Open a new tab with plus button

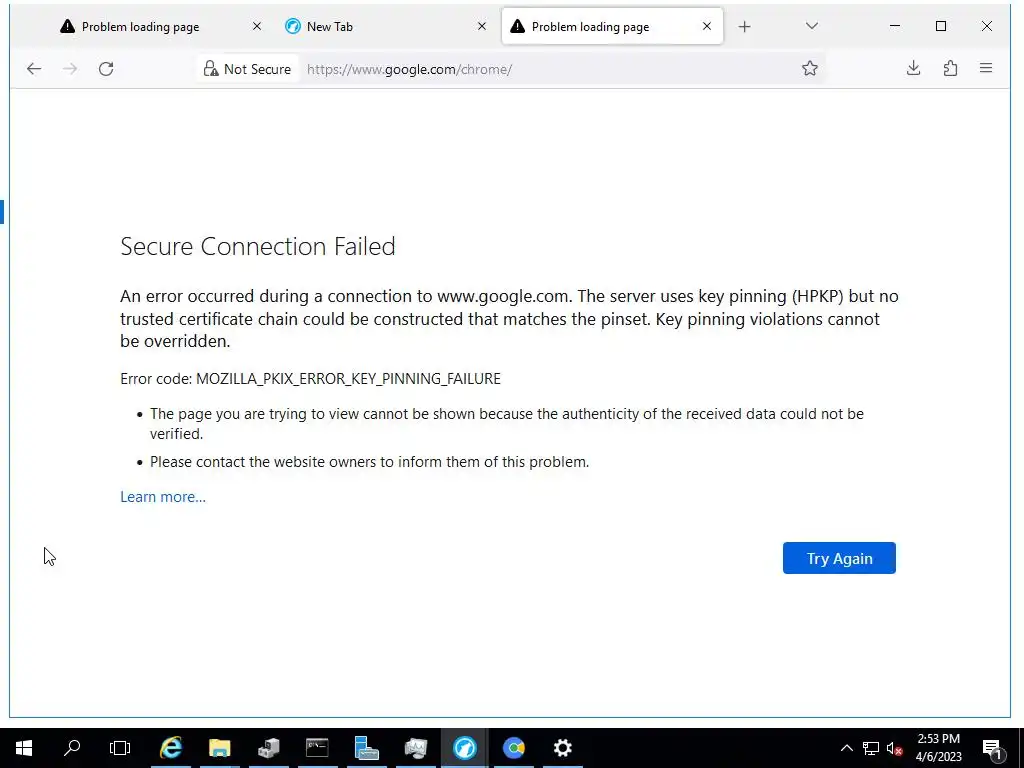[x=744, y=27]
